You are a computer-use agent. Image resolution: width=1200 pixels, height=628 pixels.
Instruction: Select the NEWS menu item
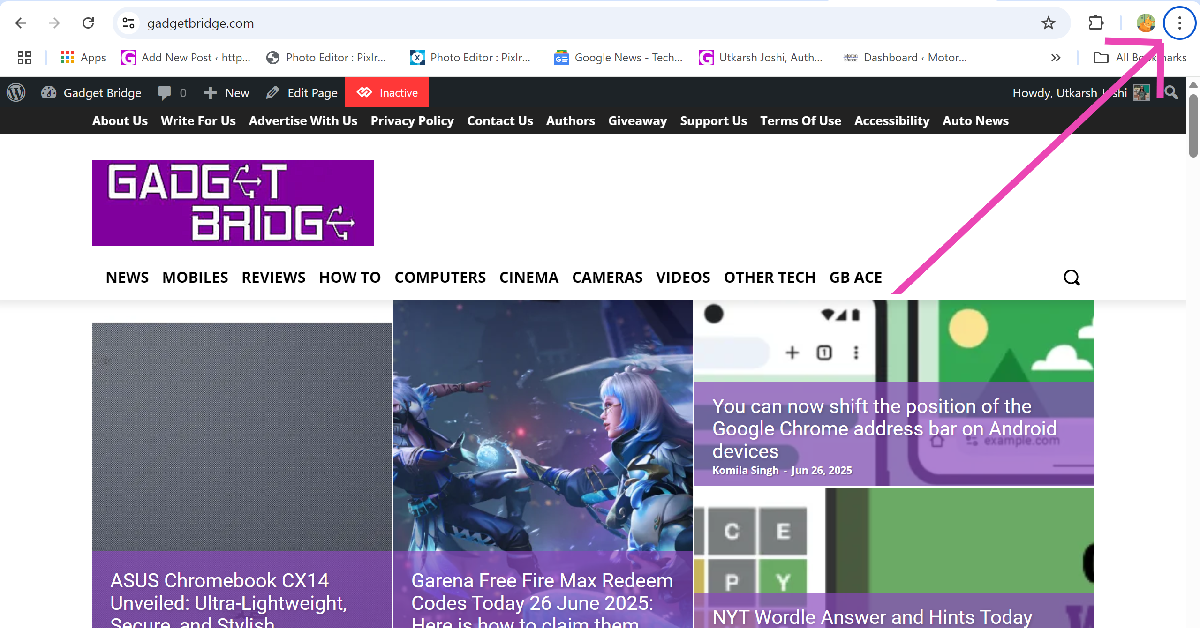click(127, 277)
